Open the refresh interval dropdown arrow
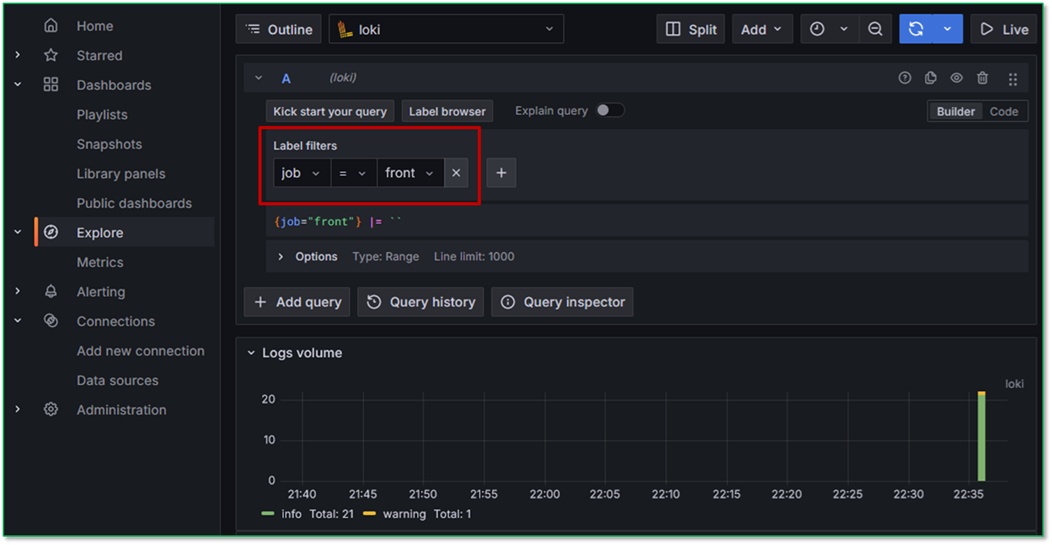 pyautogui.click(x=947, y=29)
